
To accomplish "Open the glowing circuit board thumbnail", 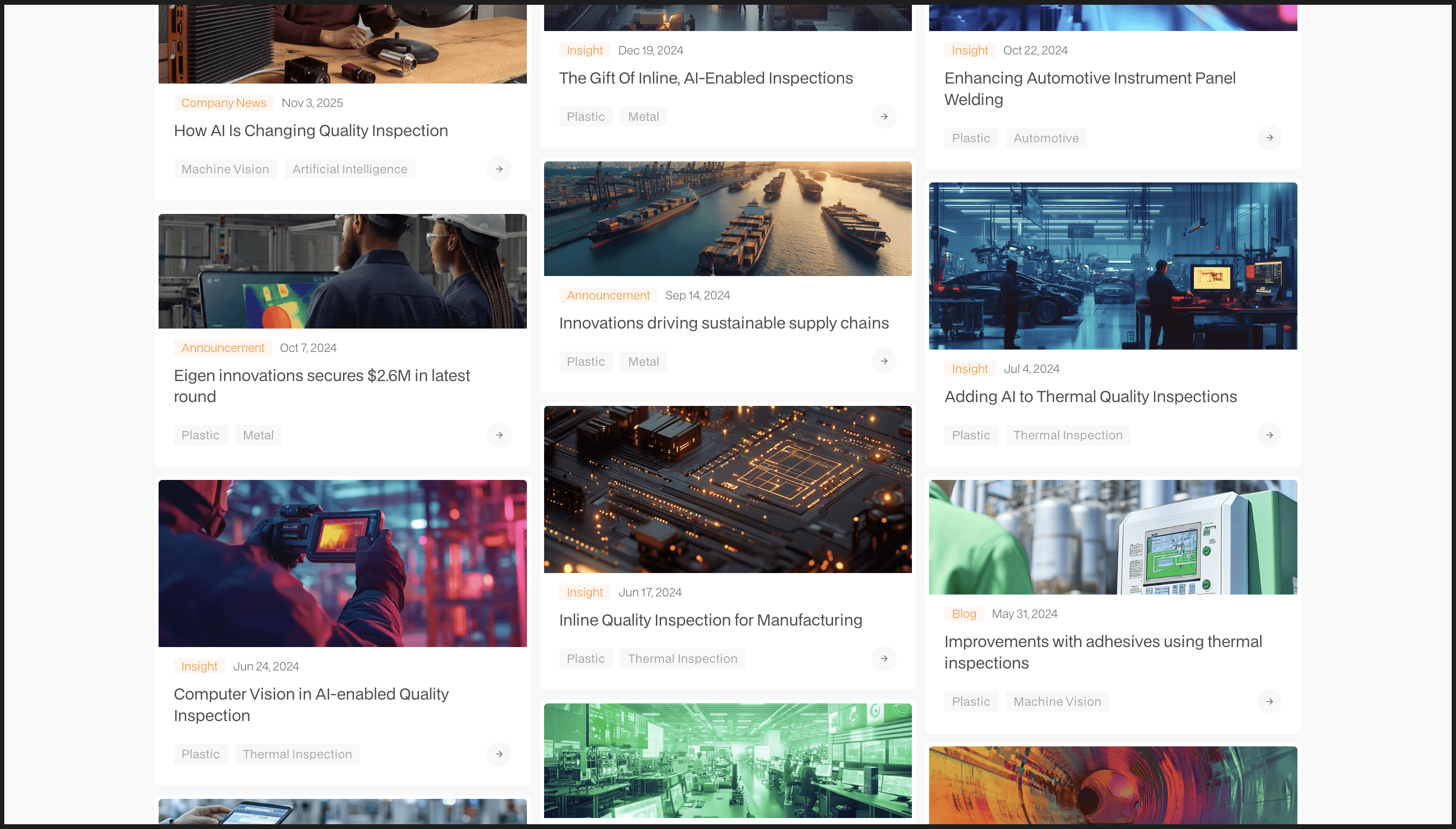I will [727, 489].
